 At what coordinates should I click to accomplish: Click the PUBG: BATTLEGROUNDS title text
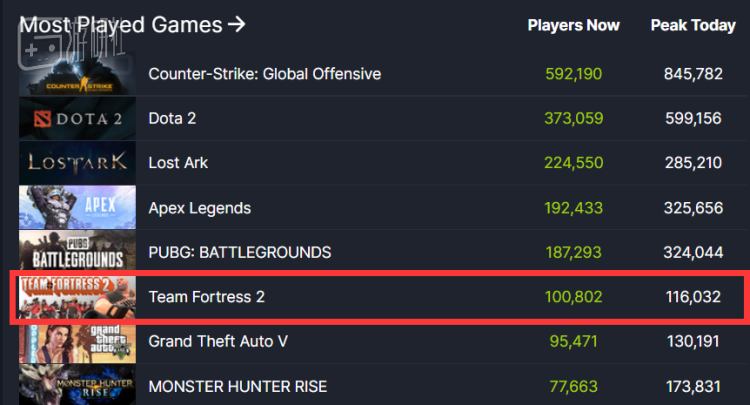pyautogui.click(x=239, y=252)
